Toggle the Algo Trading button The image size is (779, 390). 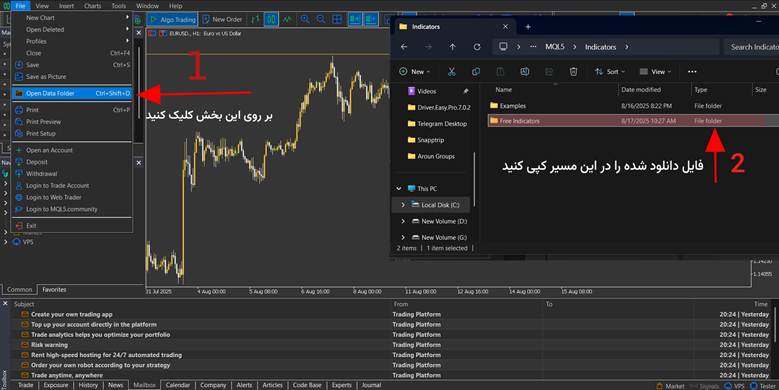tap(172, 19)
